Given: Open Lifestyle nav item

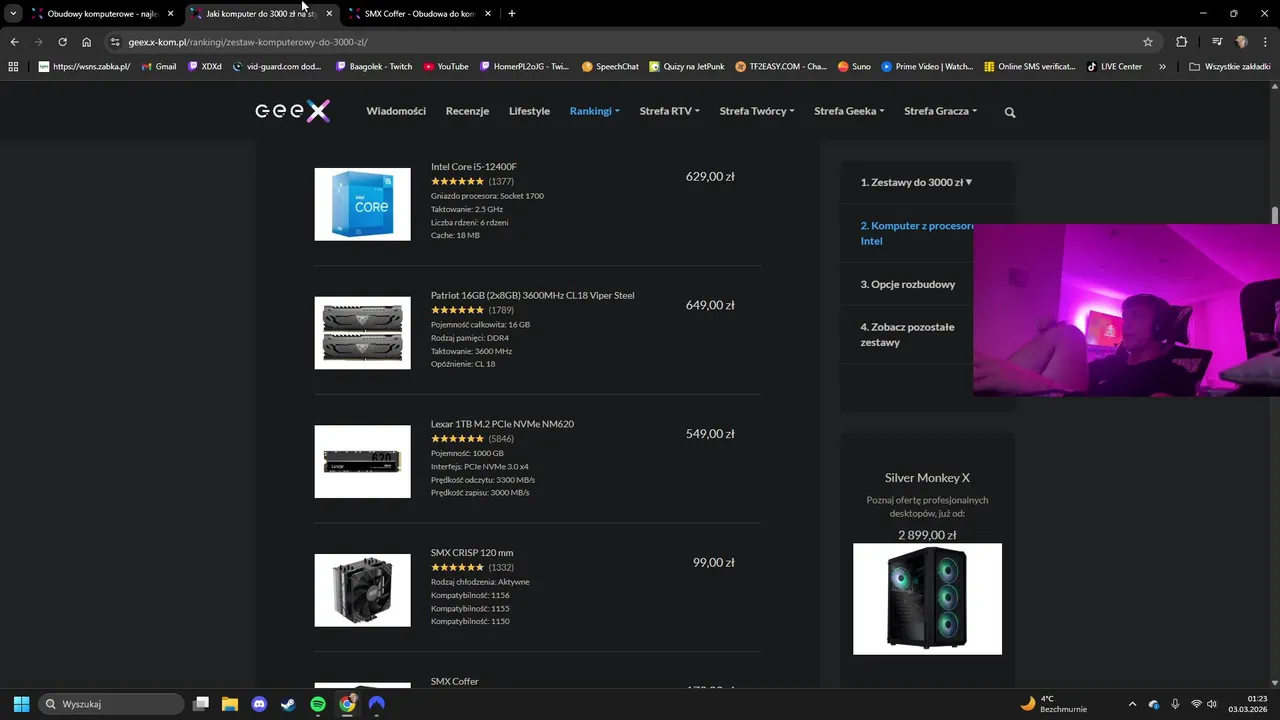Looking at the screenshot, I should pos(529,111).
